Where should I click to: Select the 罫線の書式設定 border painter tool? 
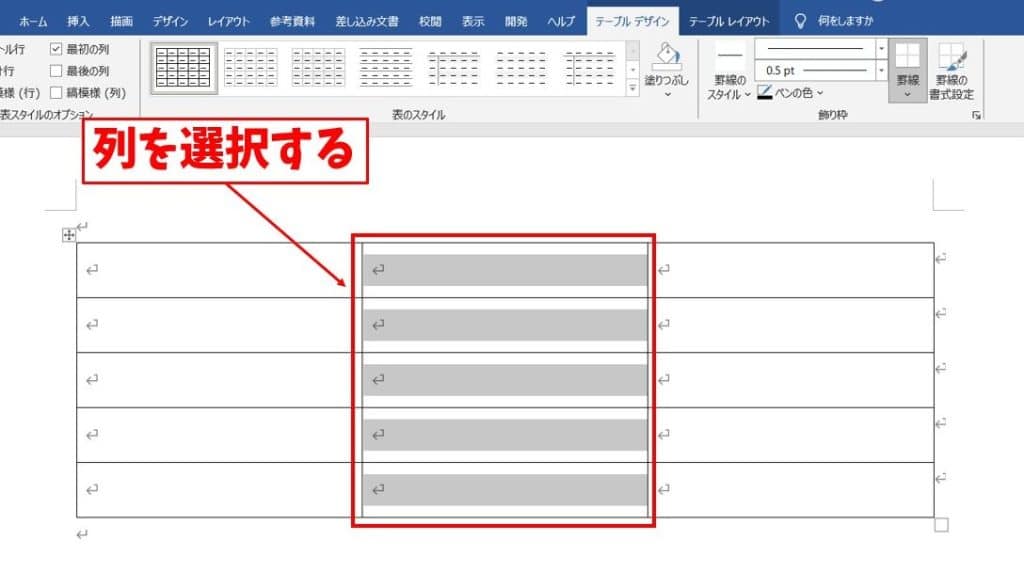click(953, 70)
